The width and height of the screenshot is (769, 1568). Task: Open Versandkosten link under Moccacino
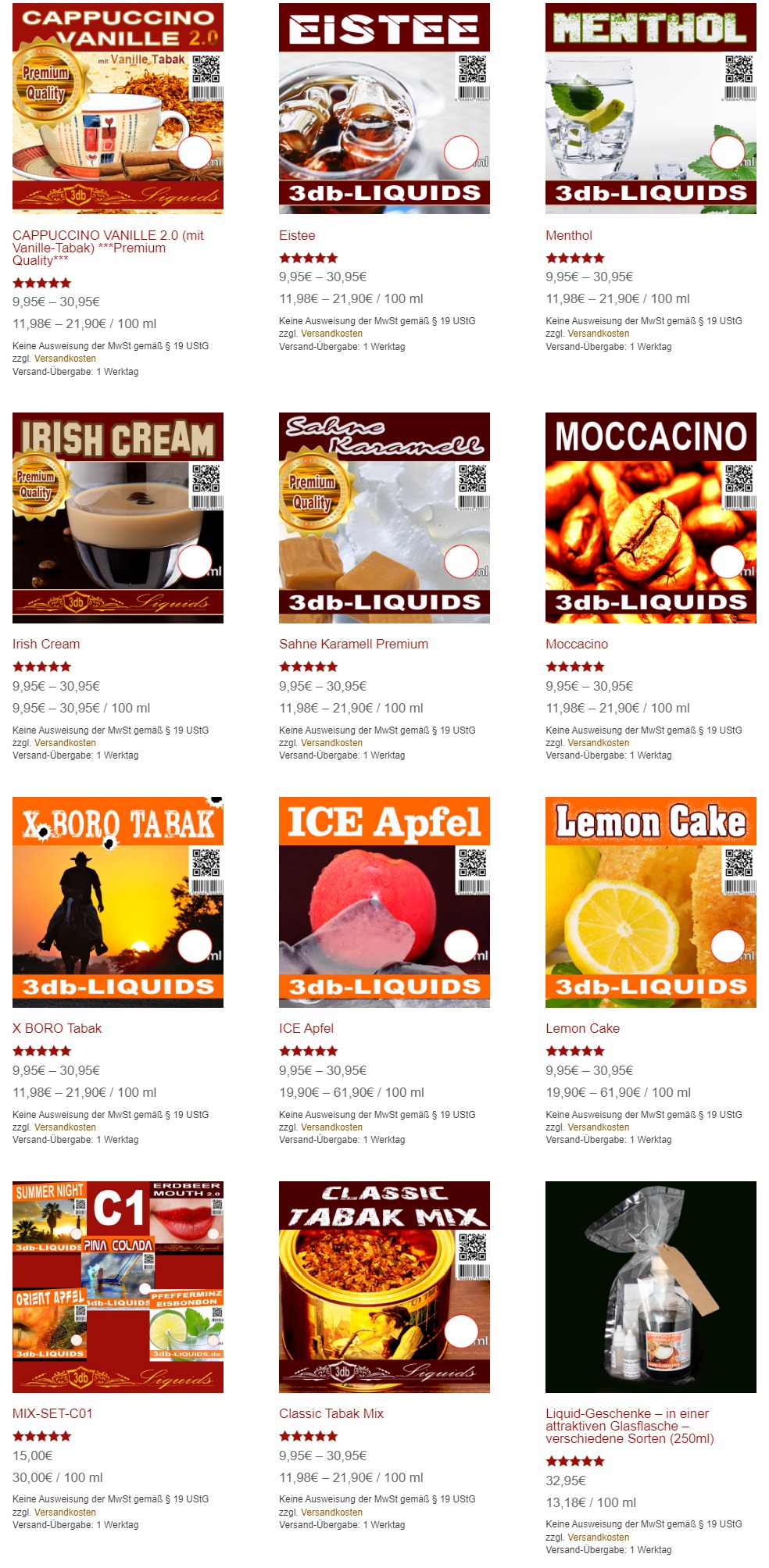pos(598,743)
